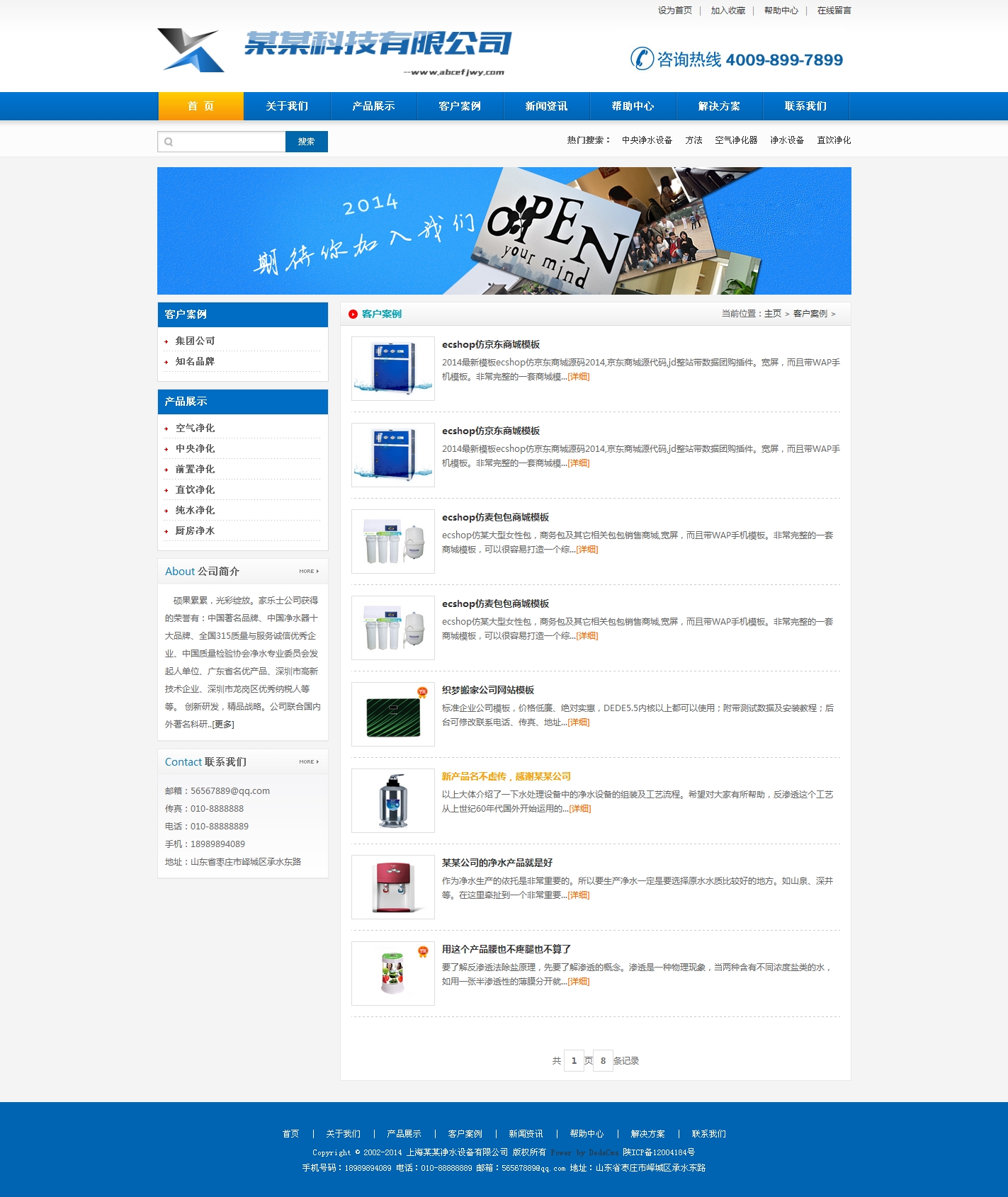Open the 产品展示 navigation menu item
The image size is (1008, 1197).
(x=373, y=106)
